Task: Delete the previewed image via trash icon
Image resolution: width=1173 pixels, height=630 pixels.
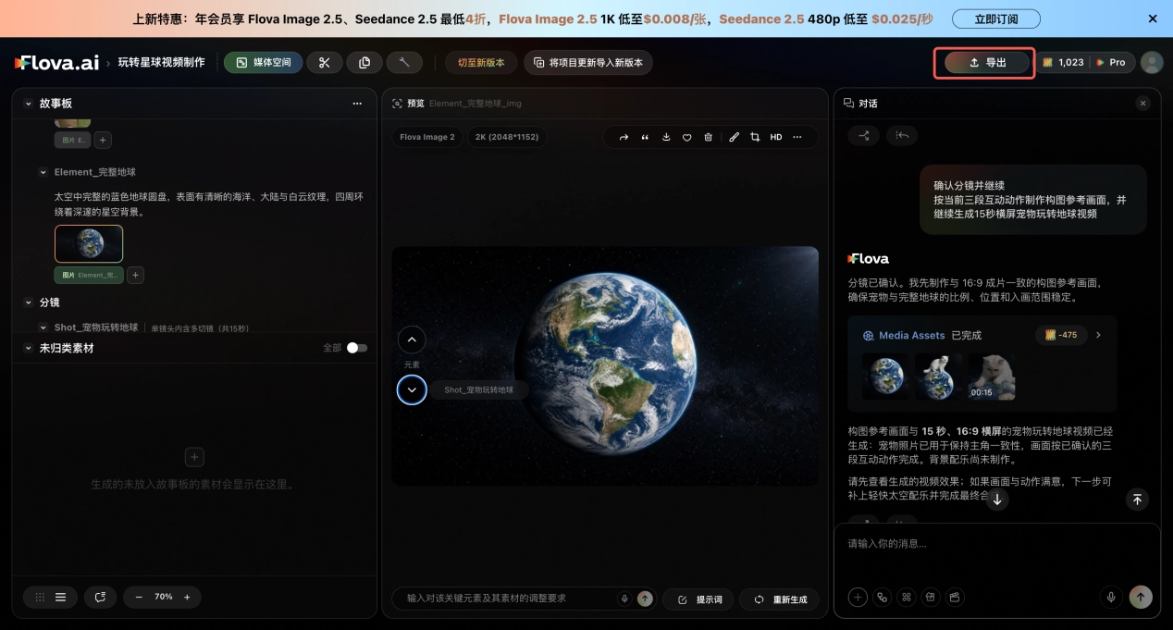Action: (708, 137)
